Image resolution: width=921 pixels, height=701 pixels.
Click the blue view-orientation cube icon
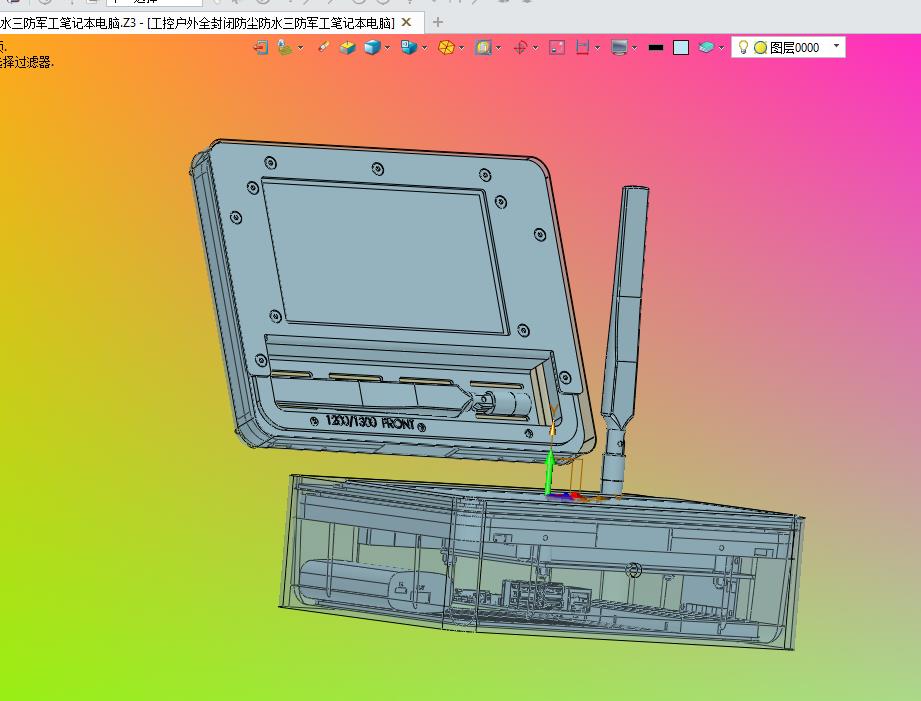tap(409, 47)
